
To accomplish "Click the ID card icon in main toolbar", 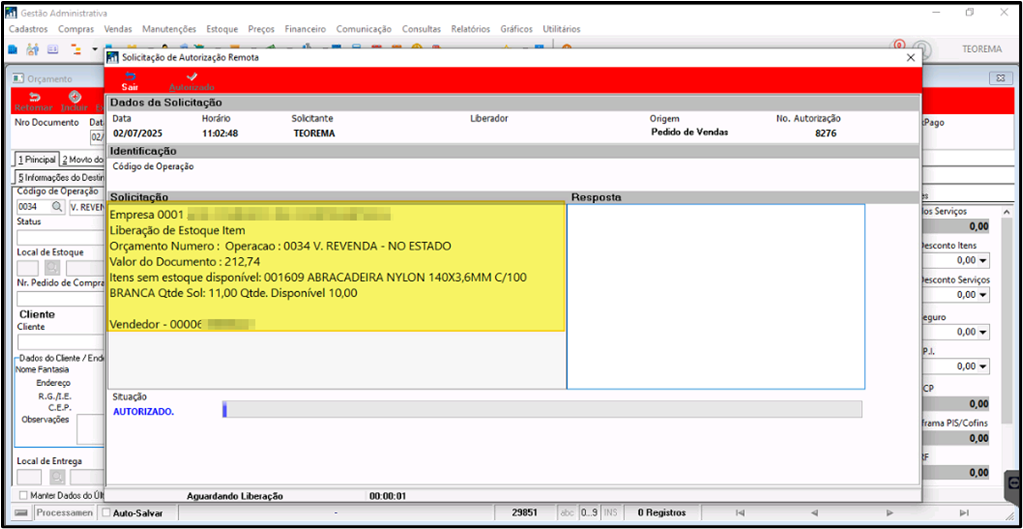I will (x=53, y=50).
